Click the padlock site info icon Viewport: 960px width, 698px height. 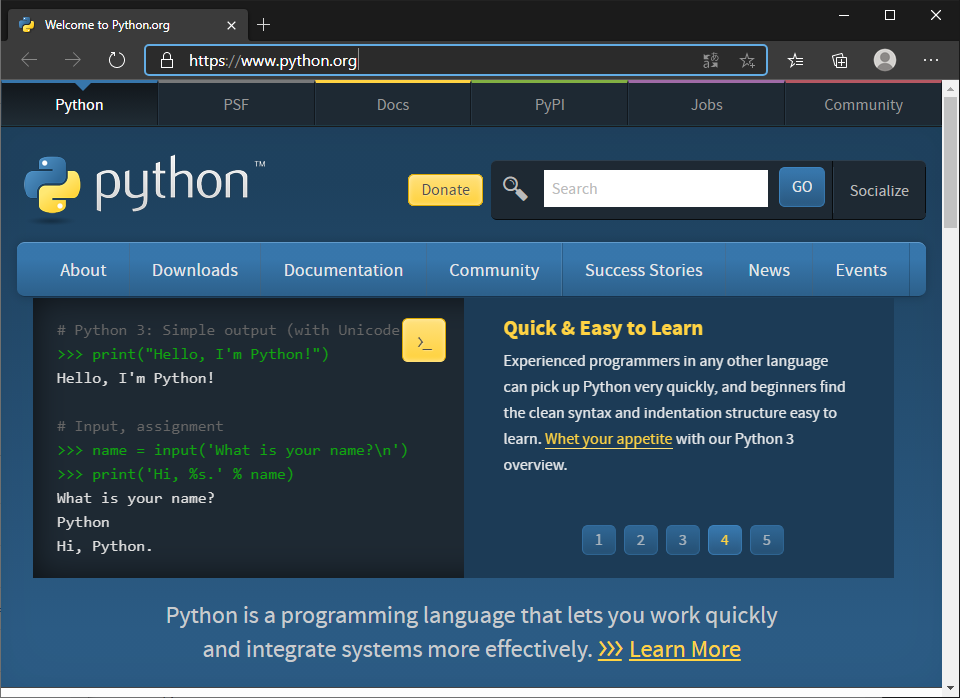click(167, 60)
